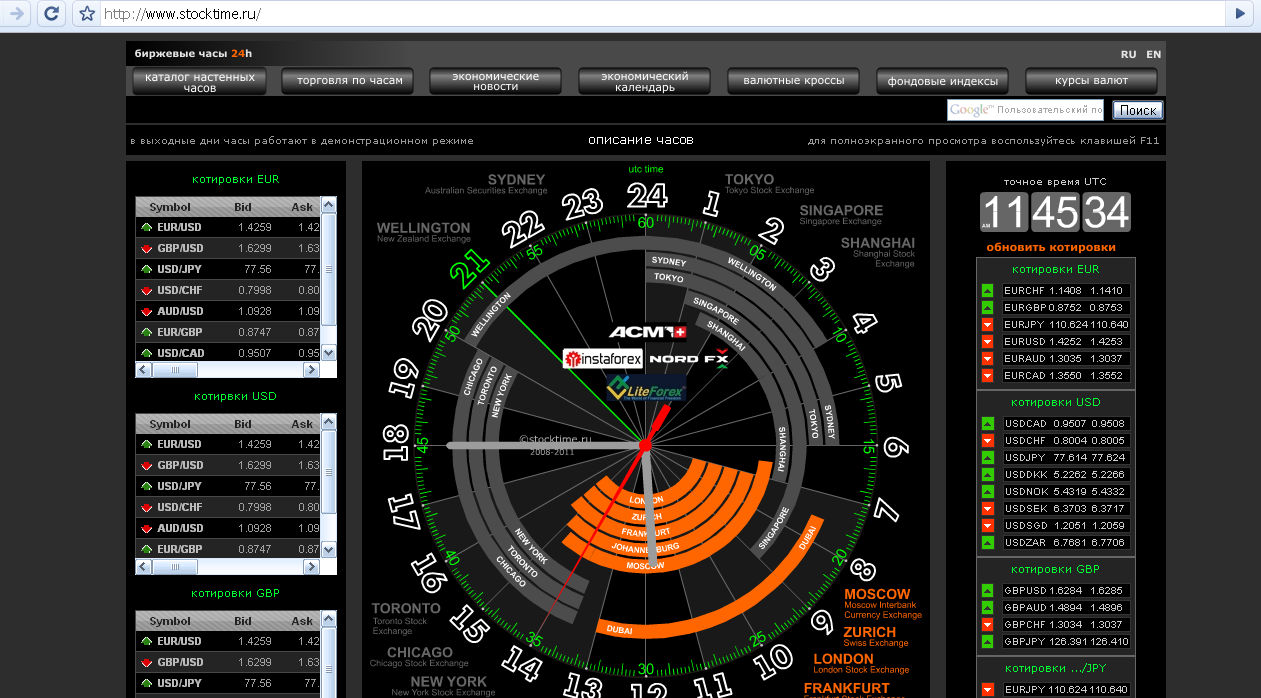Screen dimensions: 1261x698
Task: Click the scroll-left arrow under котировки USD table
Action: point(144,567)
